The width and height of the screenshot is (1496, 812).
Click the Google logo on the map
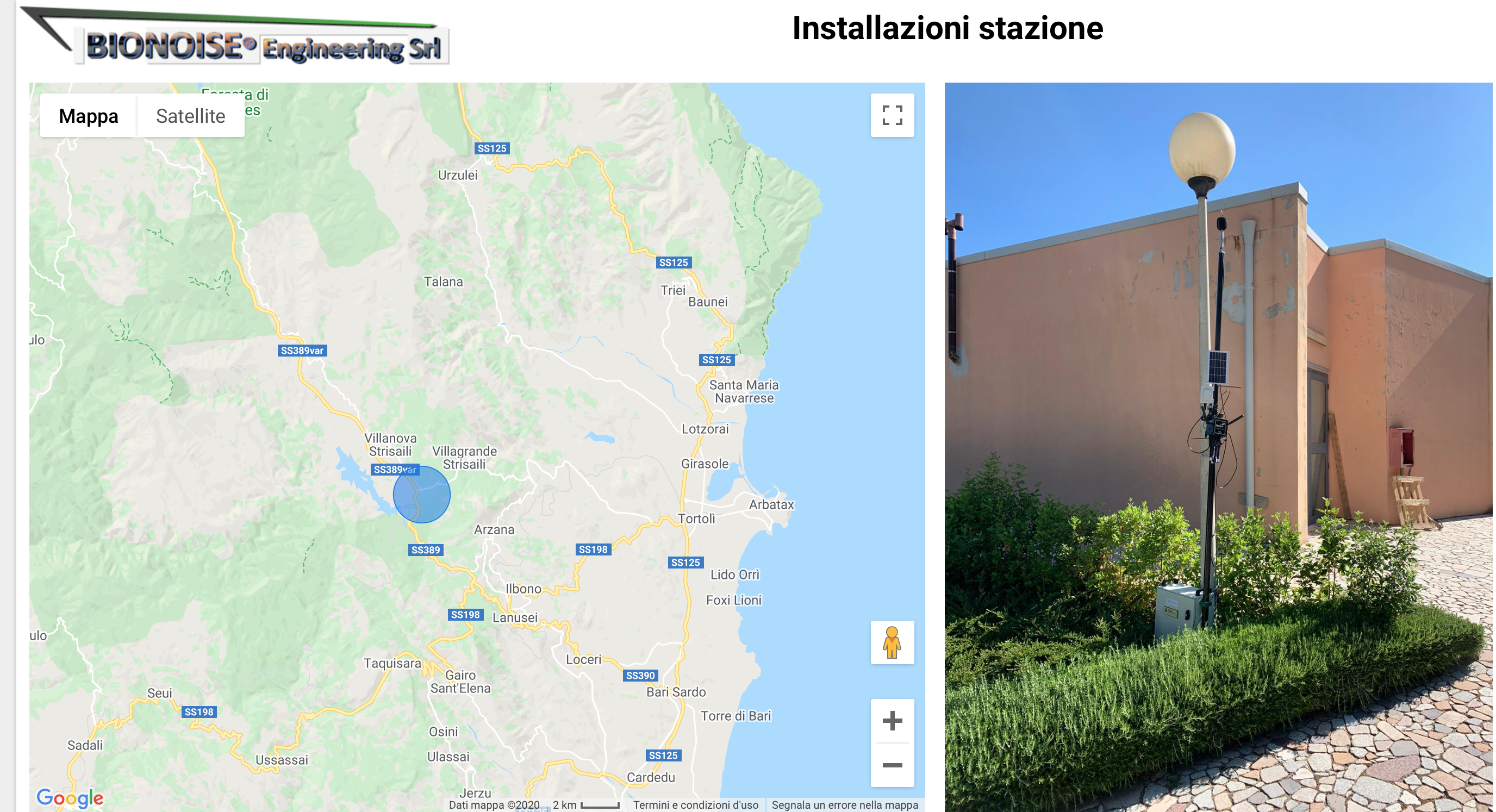click(70, 798)
